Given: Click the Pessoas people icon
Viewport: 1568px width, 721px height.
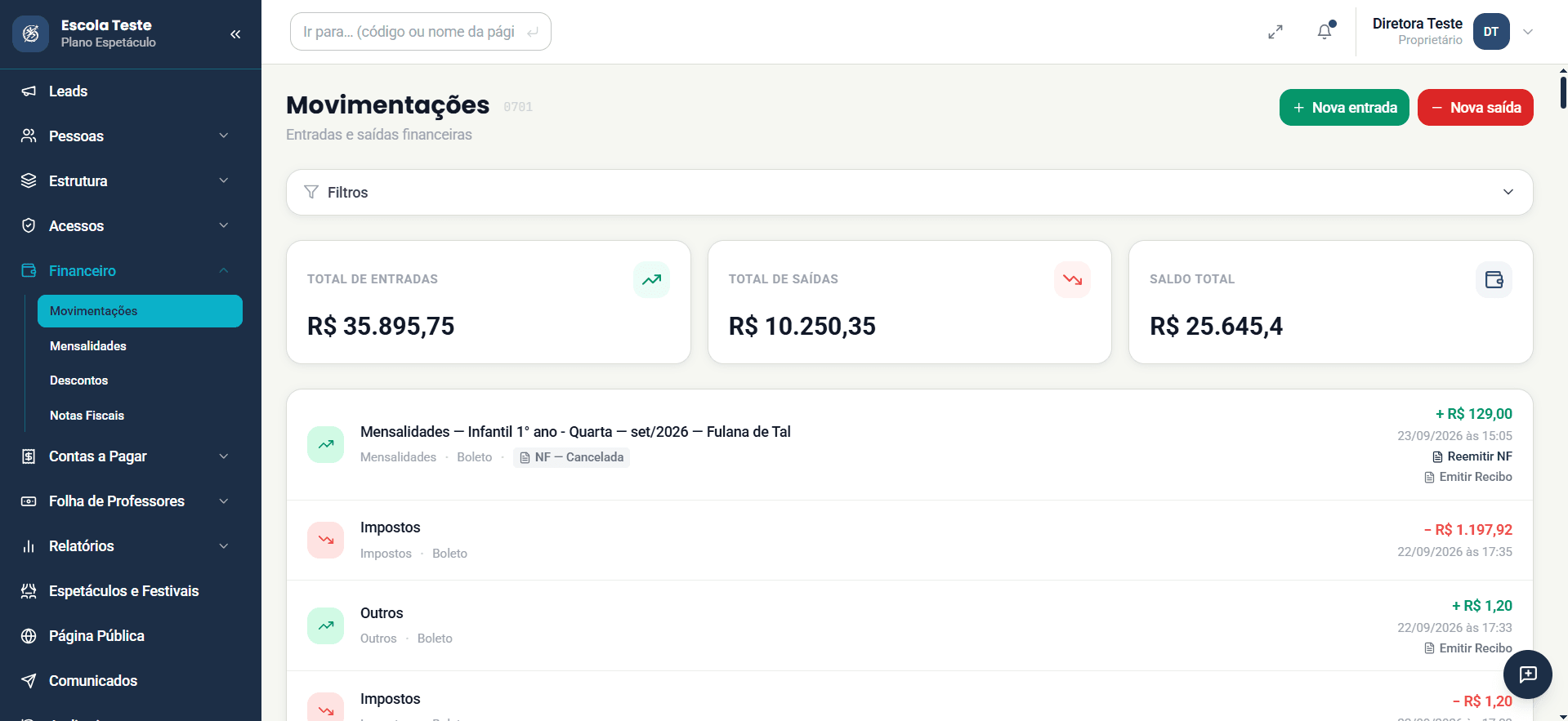Looking at the screenshot, I should click(x=29, y=136).
